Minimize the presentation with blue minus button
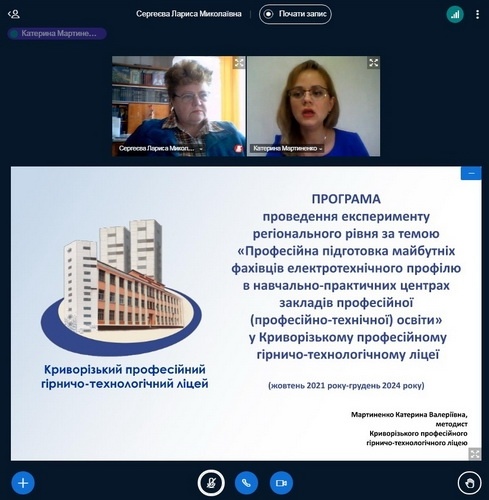Screen dimensions: 489x500 coord(471,173)
